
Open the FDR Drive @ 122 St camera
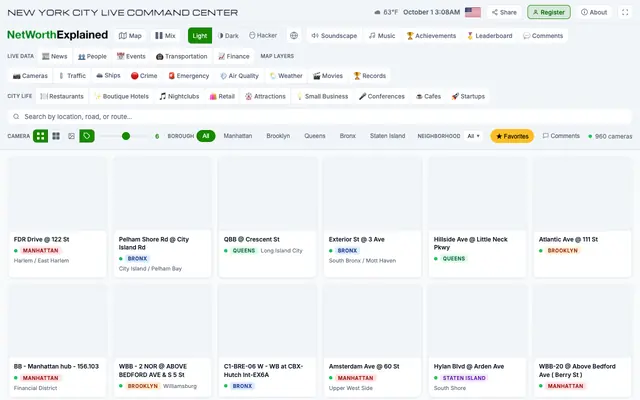58,217
